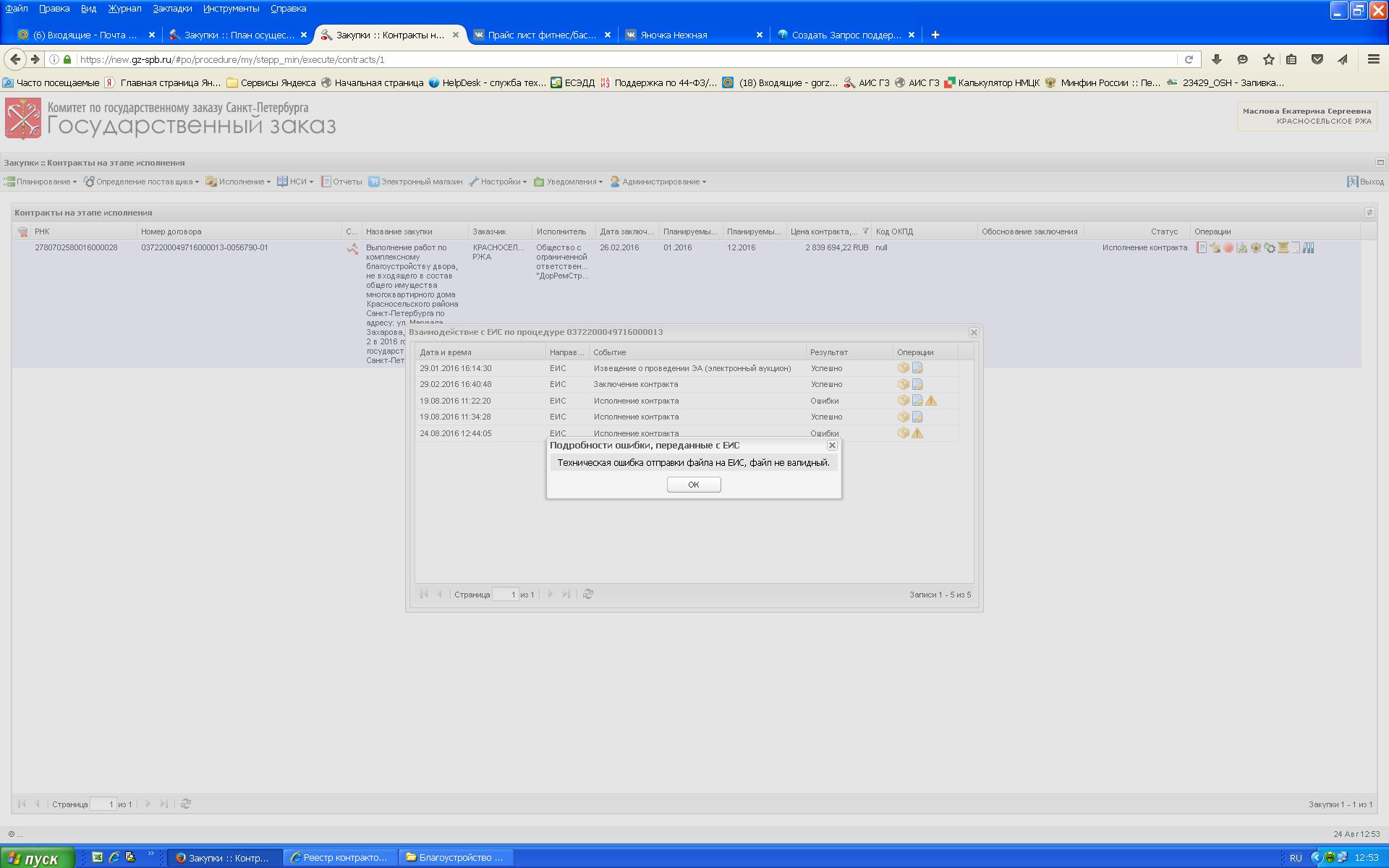Viewport: 1389px width, 868px height.
Task: Click the Выход logout icon
Action: click(x=1352, y=182)
